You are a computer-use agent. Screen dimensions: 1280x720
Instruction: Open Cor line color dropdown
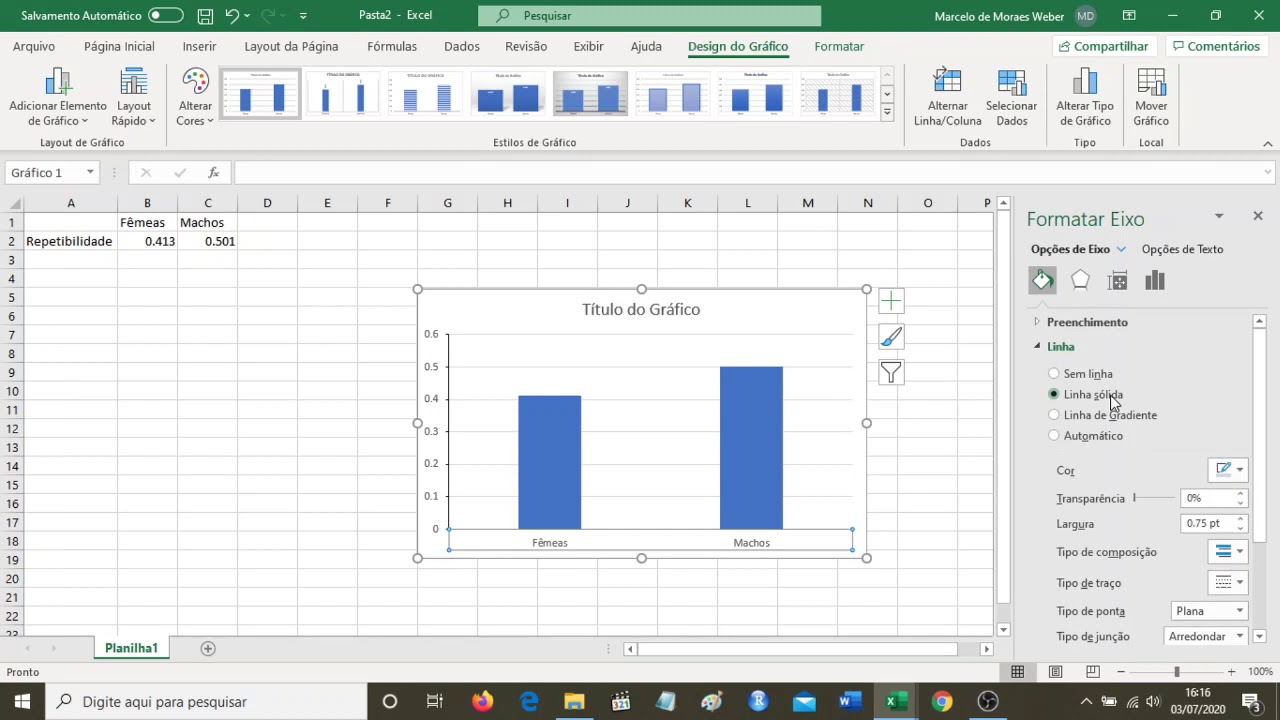(1229, 470)
